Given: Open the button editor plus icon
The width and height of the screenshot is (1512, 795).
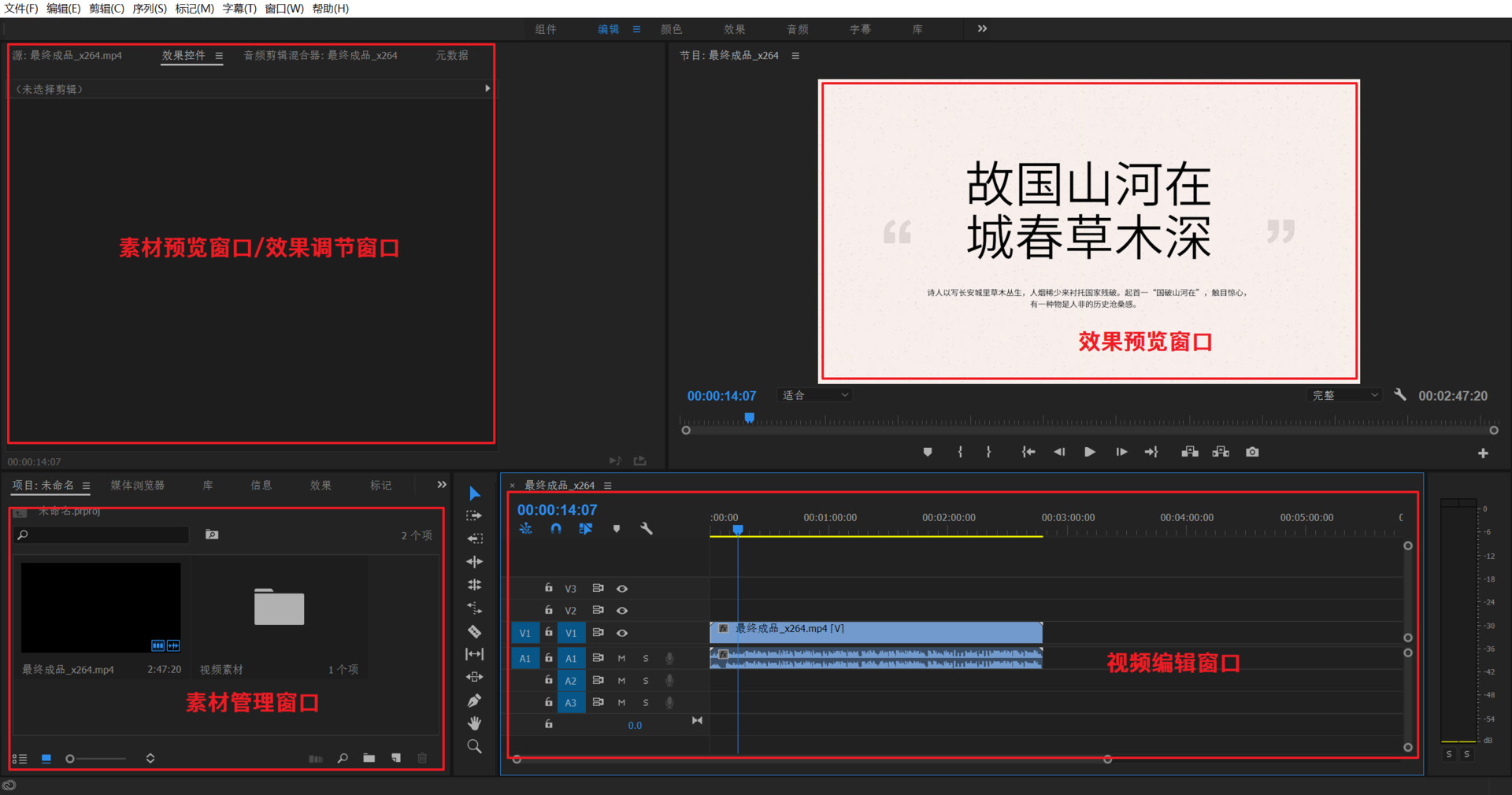Looking at the screenshot, I should [1483, 453].
